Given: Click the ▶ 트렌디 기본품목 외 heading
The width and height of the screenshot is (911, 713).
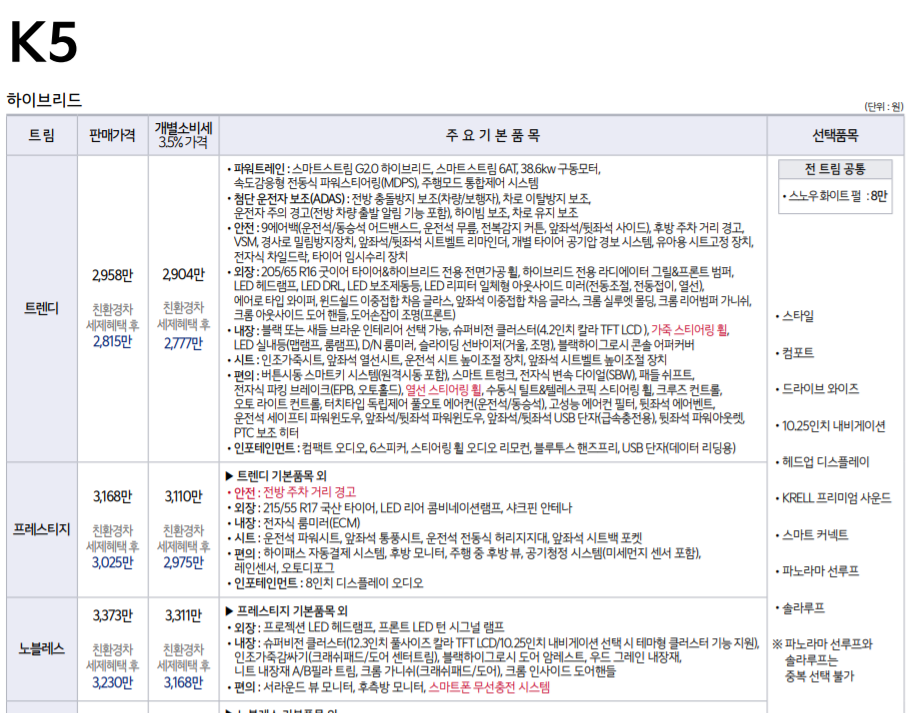Looking at the screenshot, I should [x=276, y=476].
